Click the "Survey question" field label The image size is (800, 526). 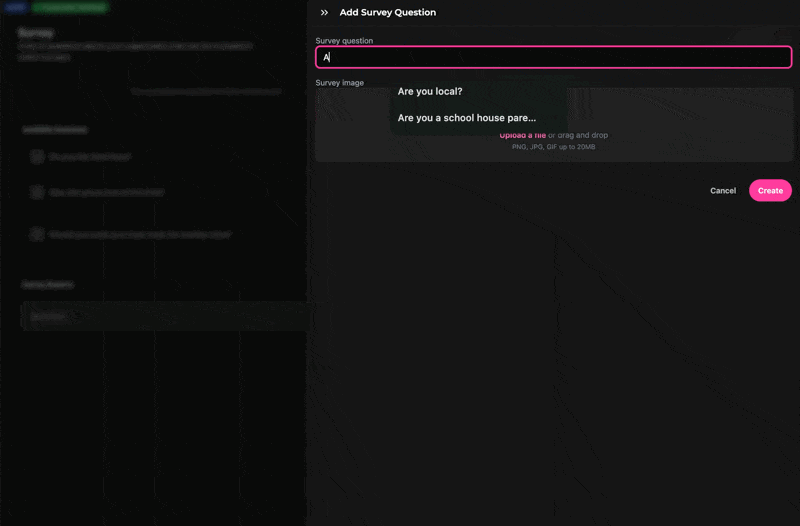(344, 41)
